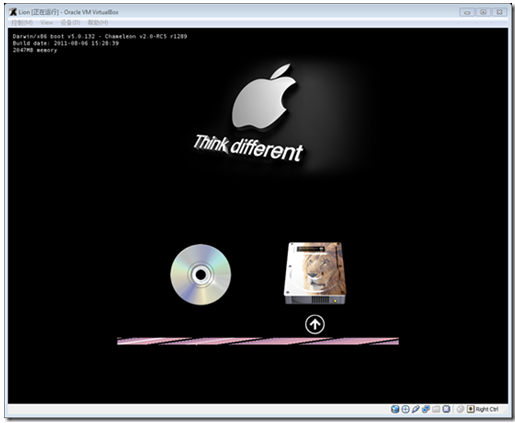
Task: Click the shared folders status icon
Action: point(436,409)
